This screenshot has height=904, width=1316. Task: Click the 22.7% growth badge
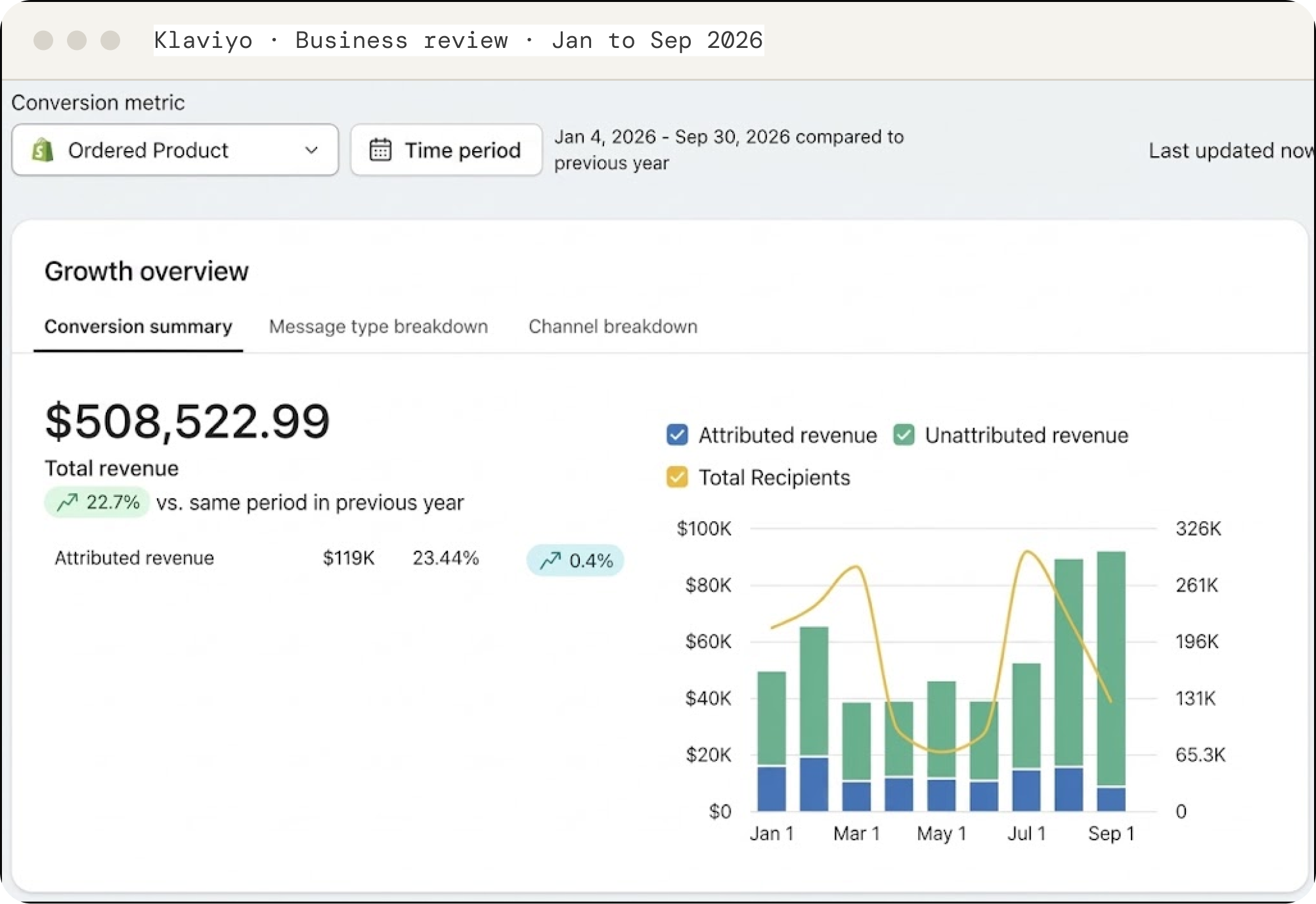coord(97,503)
